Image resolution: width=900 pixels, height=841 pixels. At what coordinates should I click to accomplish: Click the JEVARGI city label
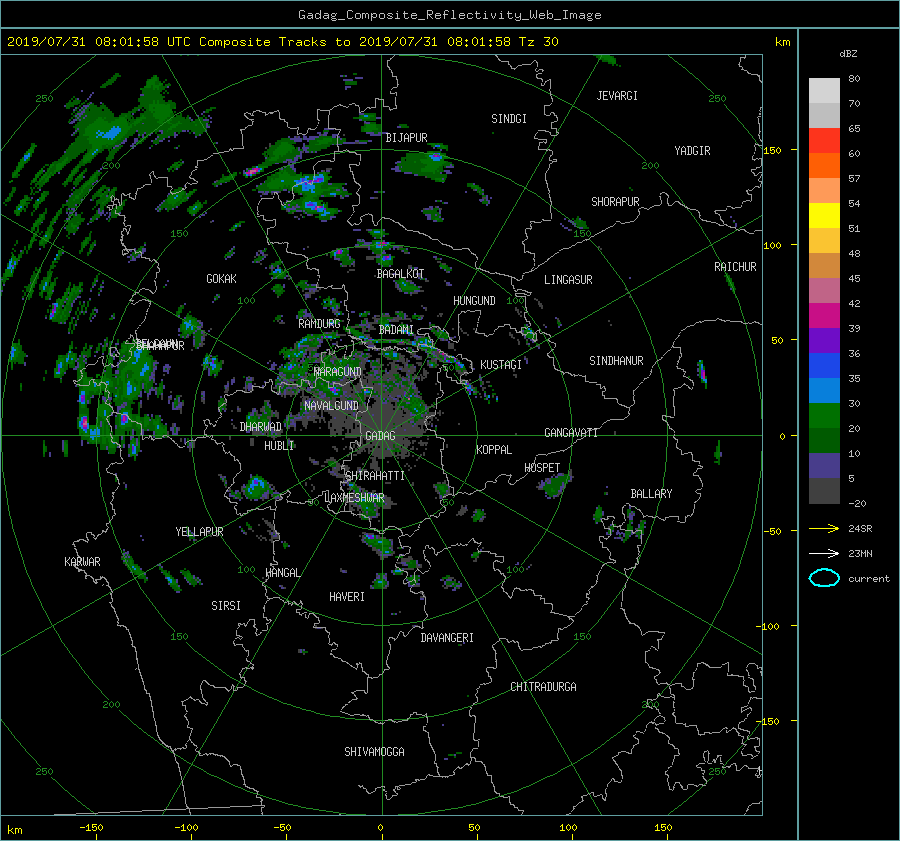click(x=617, y=96)
